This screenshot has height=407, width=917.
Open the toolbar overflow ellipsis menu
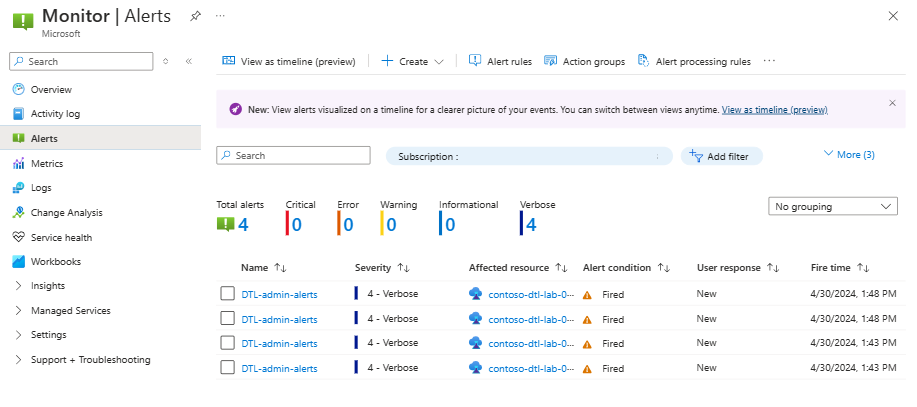pyautogui.click(x=769, y=61)
